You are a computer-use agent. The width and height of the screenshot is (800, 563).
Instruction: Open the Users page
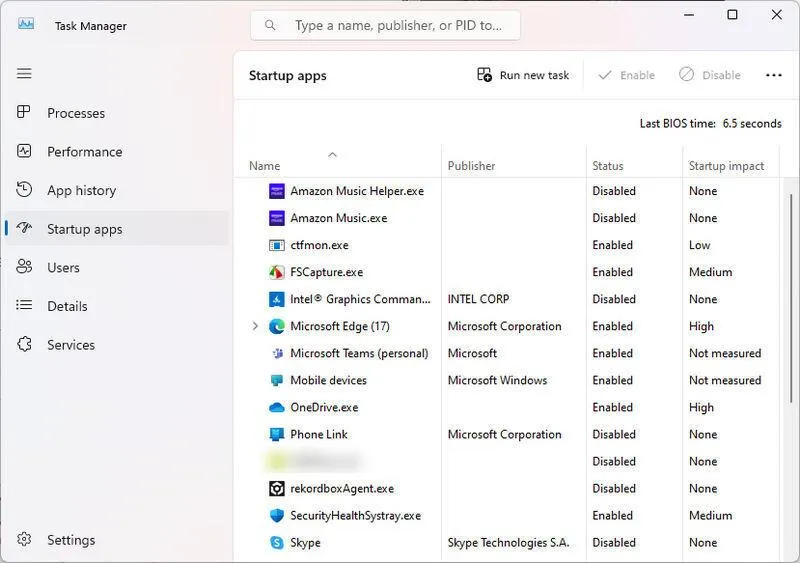pos(117,267)
